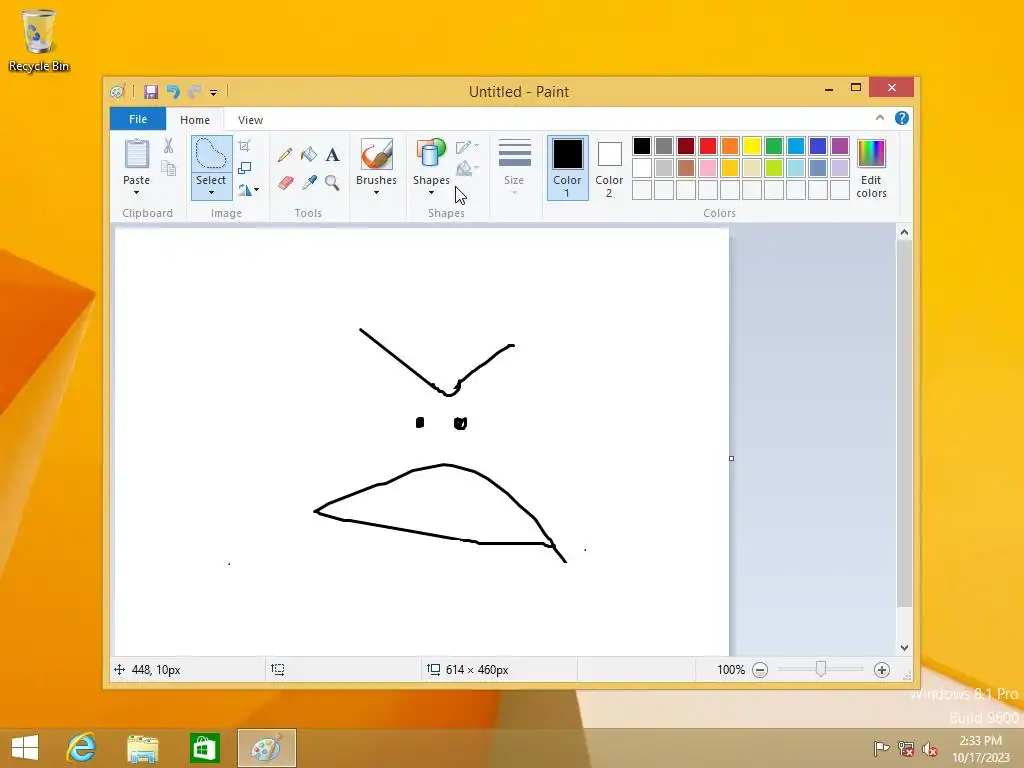Choose the lime green color swatch
Screen dimensions: 1024x768
coord(774,168)
